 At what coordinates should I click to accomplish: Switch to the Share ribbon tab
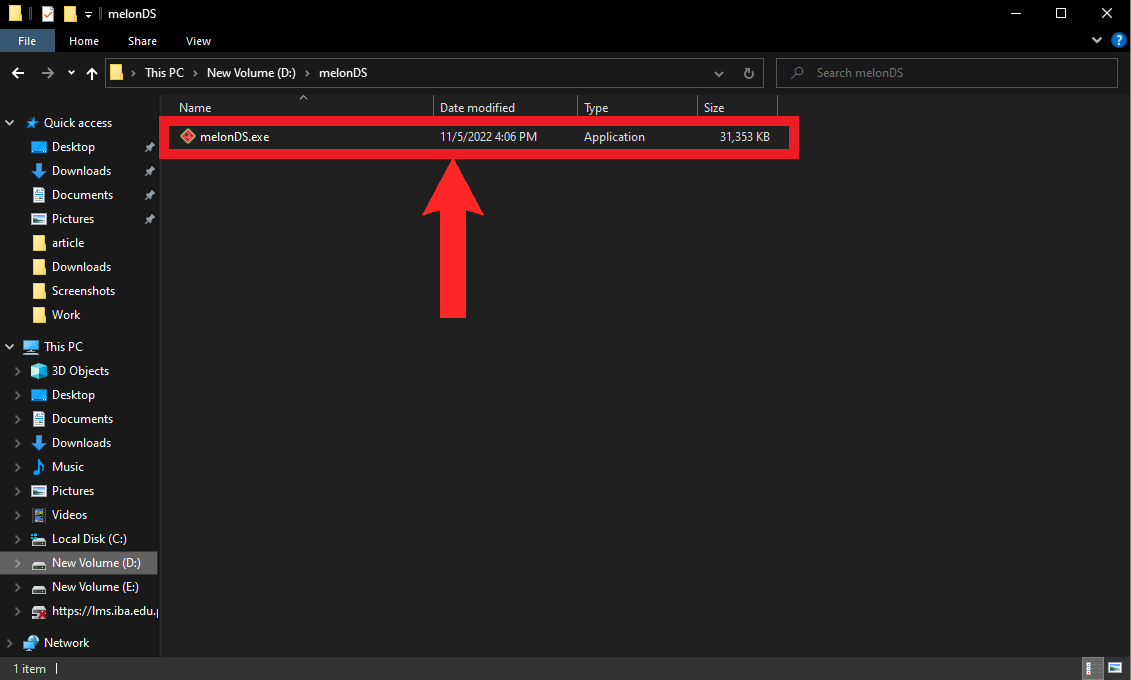[x=142, y=41]
